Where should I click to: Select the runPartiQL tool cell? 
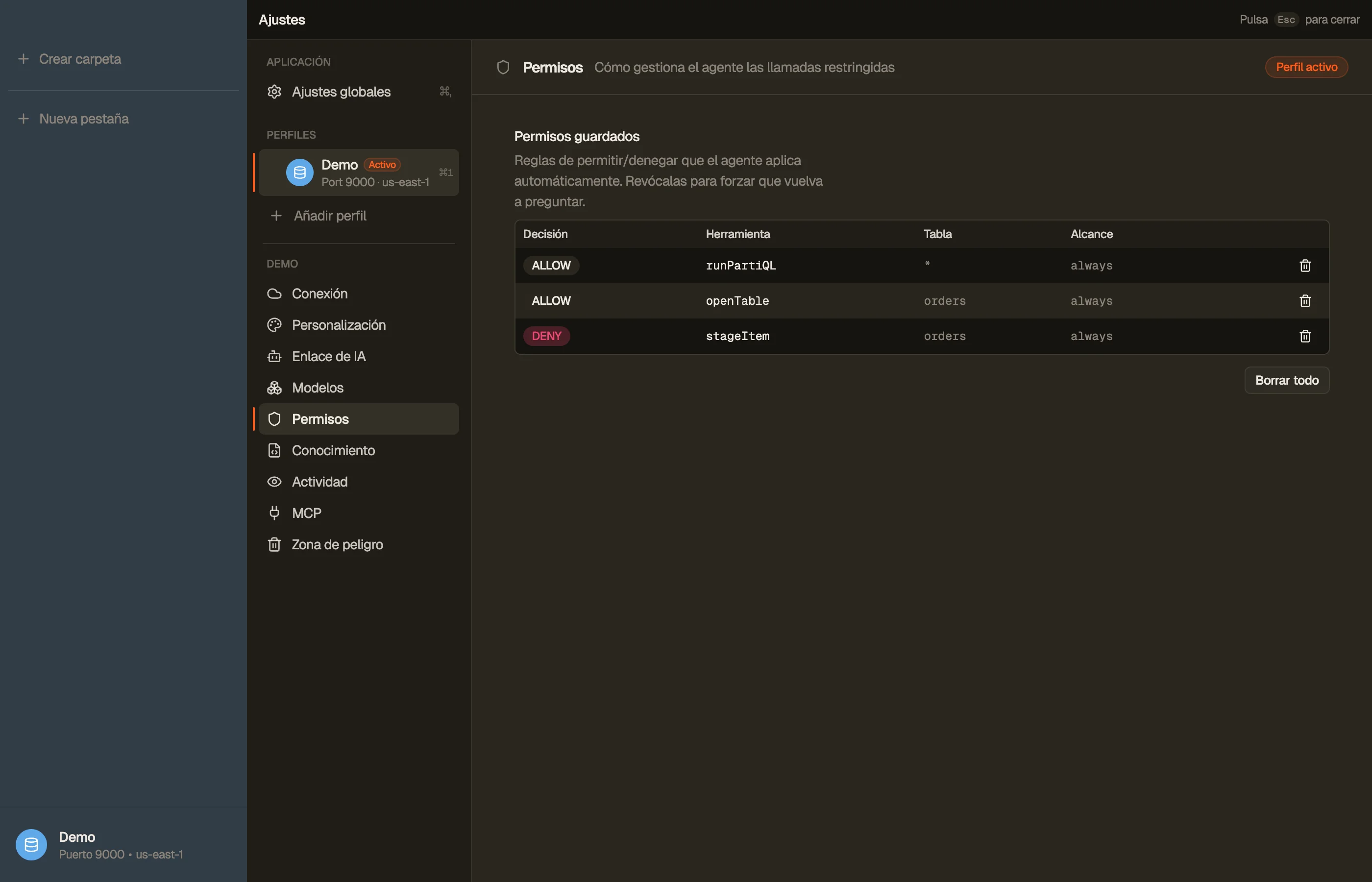click(x=740, y=265)
